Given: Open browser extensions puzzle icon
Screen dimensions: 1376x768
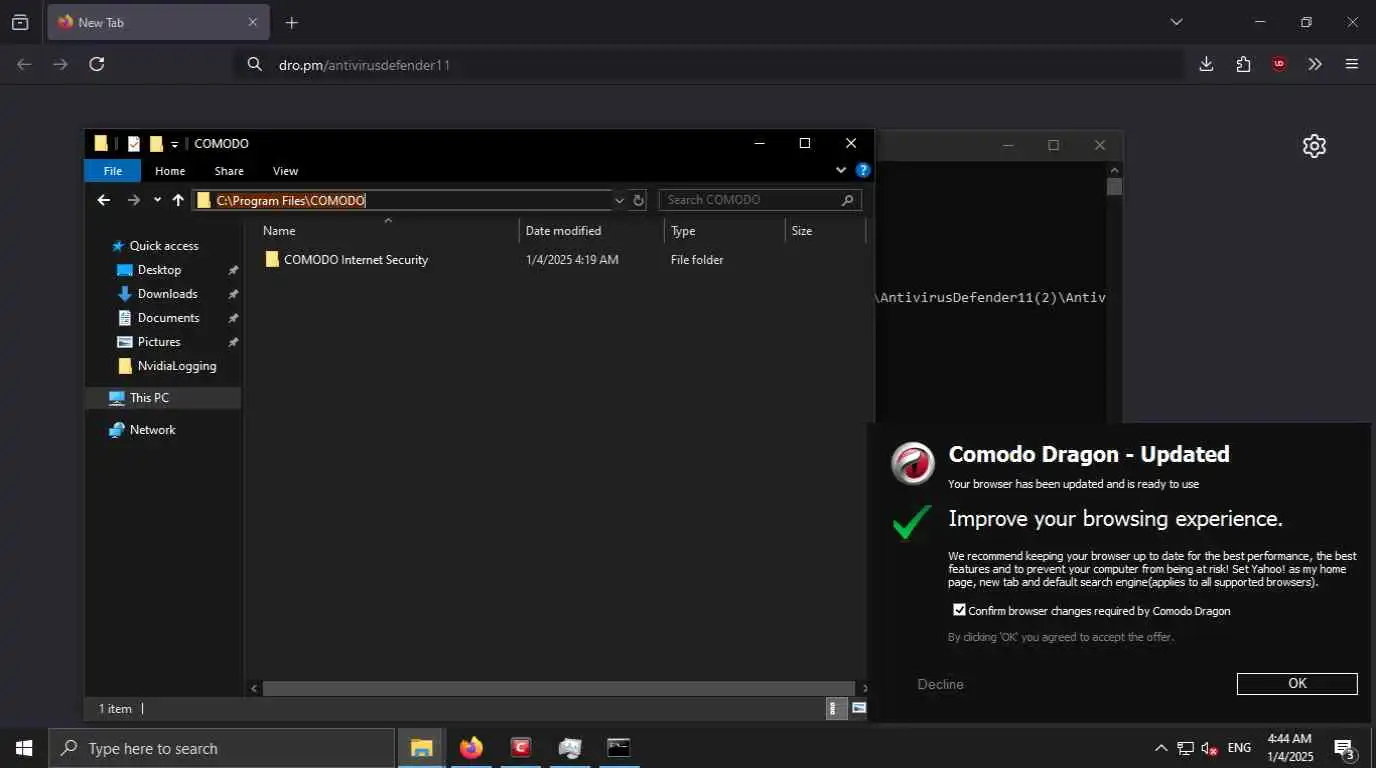Looking at the screenshot, I should click(1243, 64).
